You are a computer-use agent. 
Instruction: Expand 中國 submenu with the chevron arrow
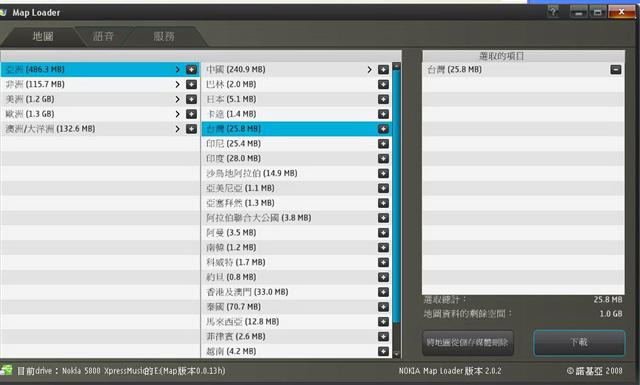point(369,69)
